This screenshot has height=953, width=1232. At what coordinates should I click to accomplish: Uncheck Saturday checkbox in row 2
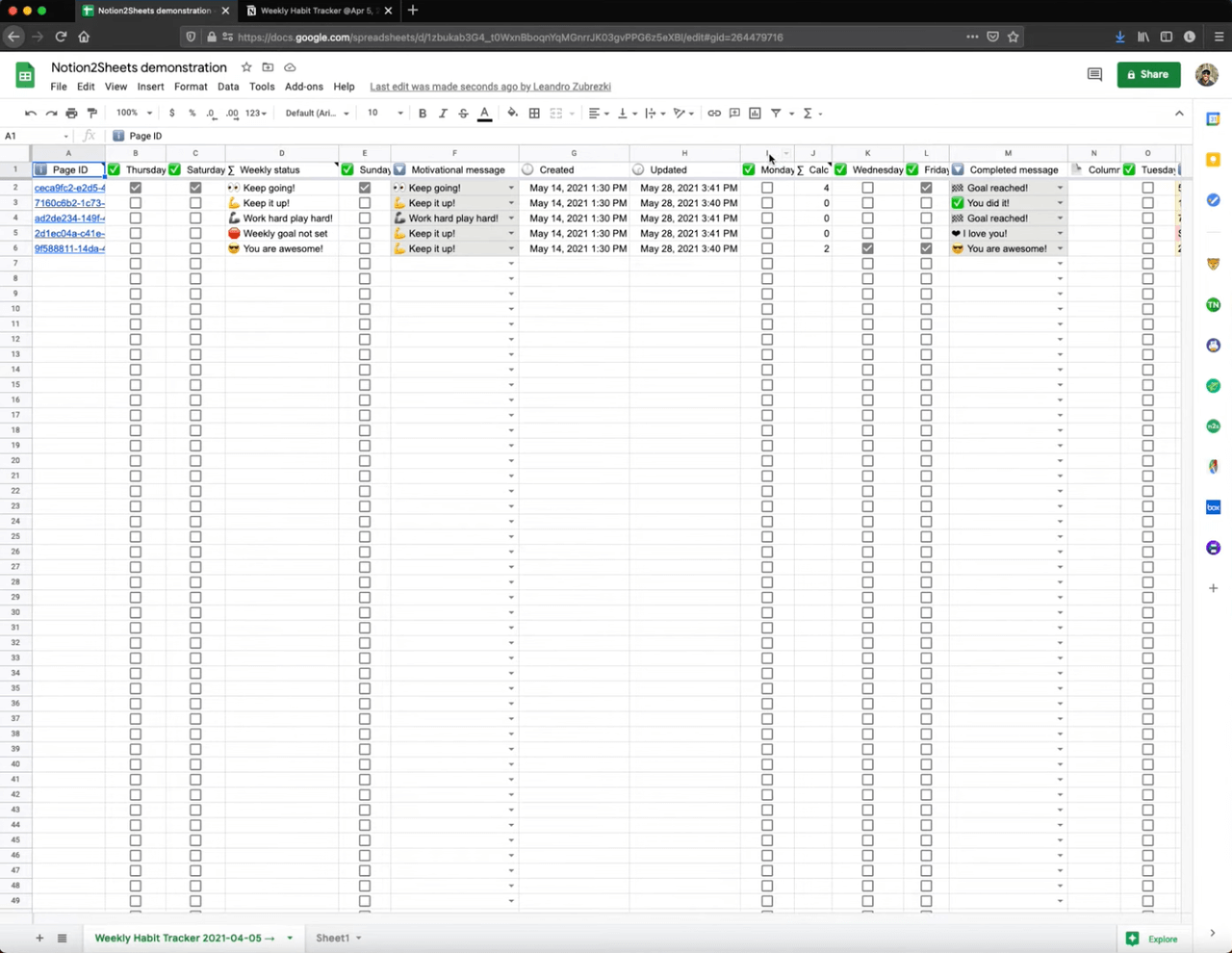[x=195, y=188]
